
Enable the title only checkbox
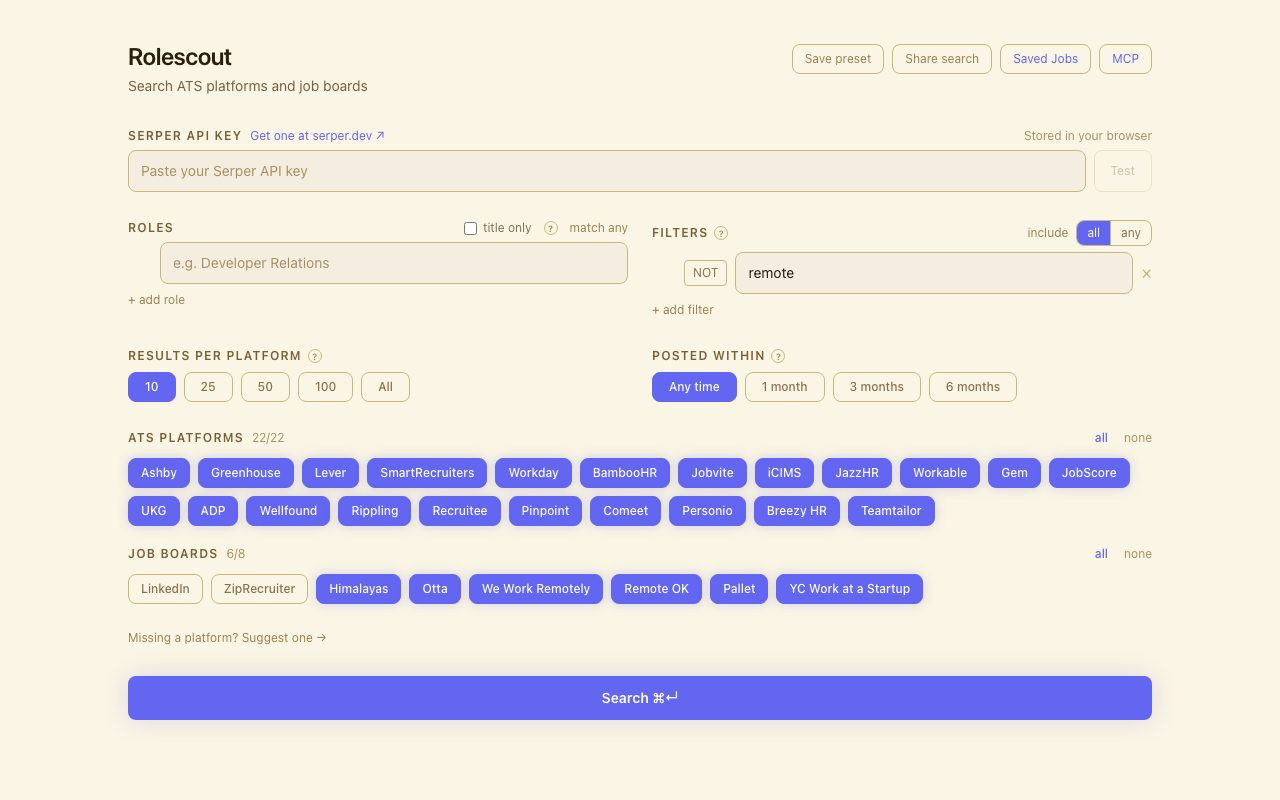(x=470, y=228)
